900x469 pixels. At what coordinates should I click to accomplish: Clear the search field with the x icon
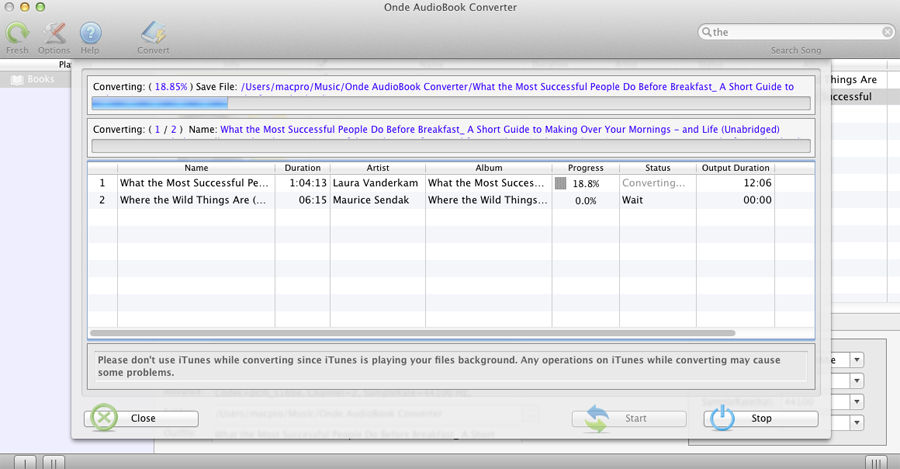(887, 32)
